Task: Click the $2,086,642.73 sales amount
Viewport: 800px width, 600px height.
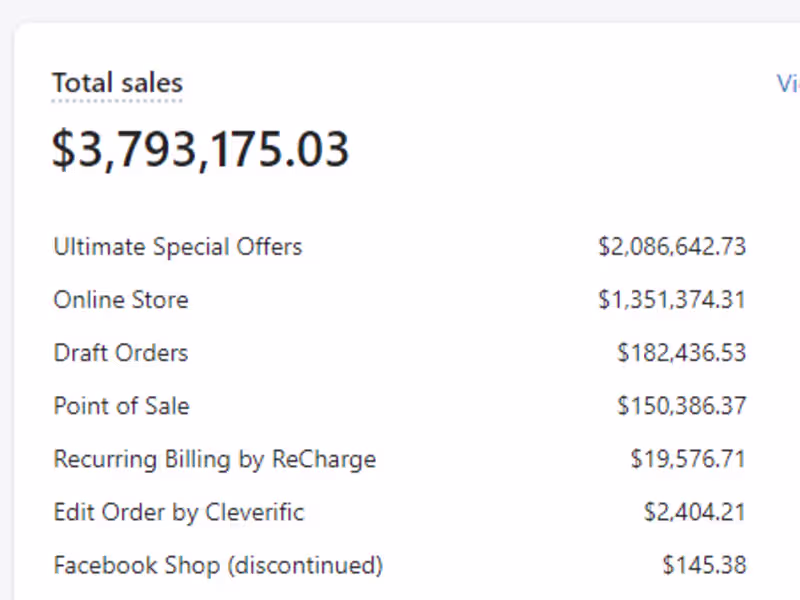Action: coord(671,246)
